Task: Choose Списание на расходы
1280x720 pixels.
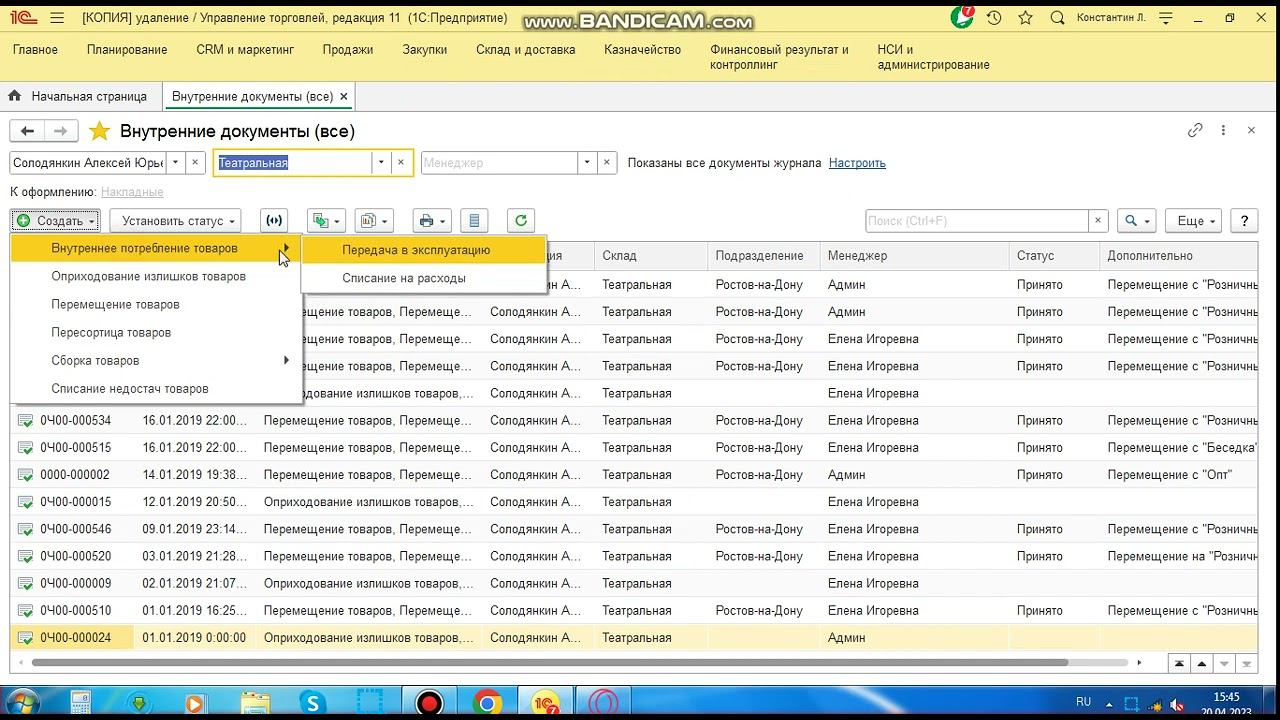Action: (424, 278)
